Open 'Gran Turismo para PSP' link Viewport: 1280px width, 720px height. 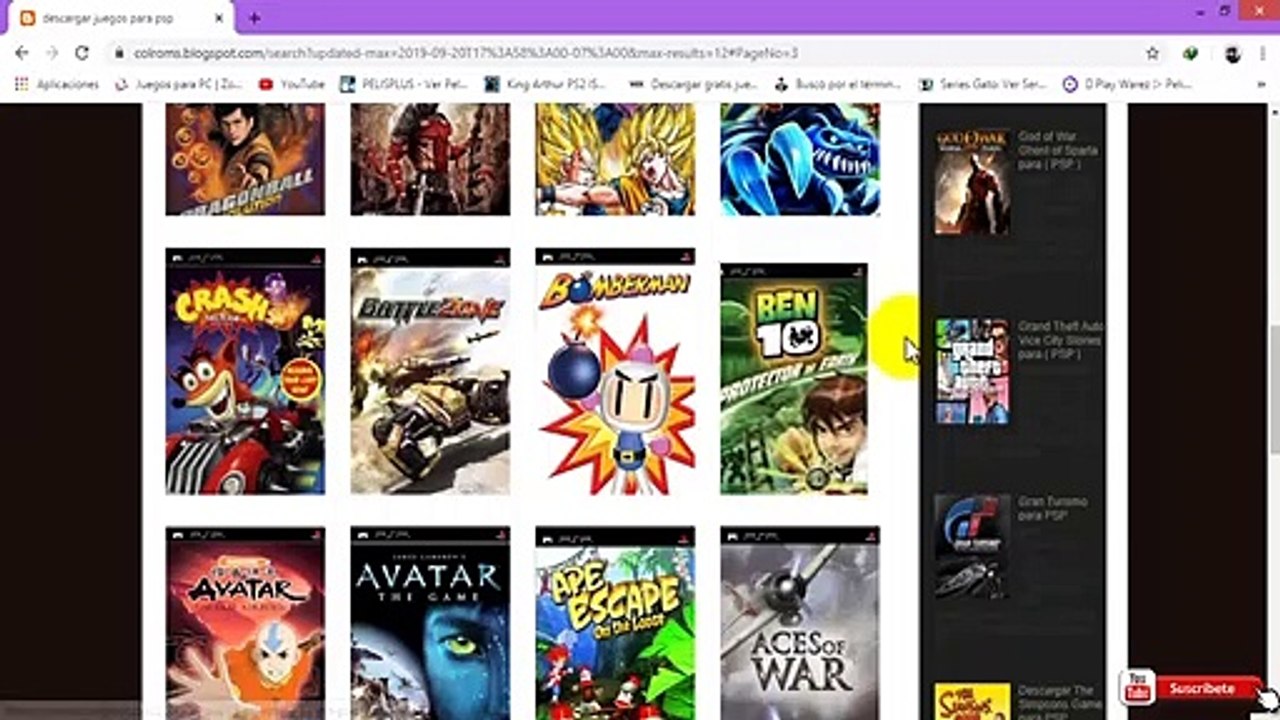(1052, 508)
